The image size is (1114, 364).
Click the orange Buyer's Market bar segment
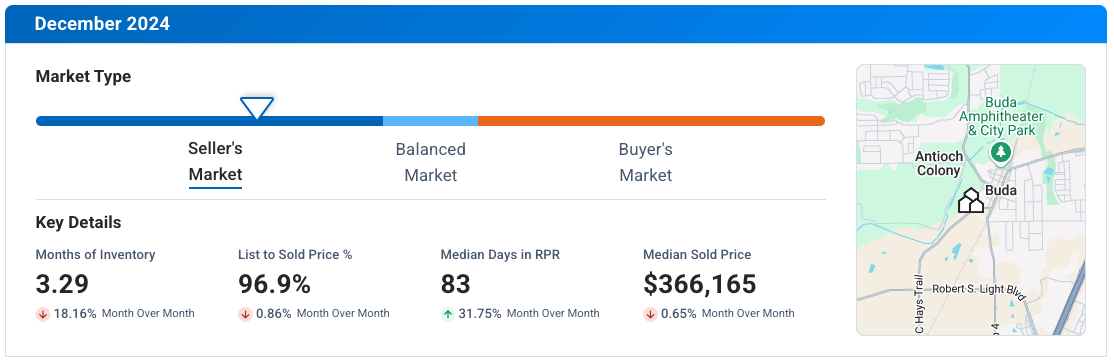tap(651, 121)
